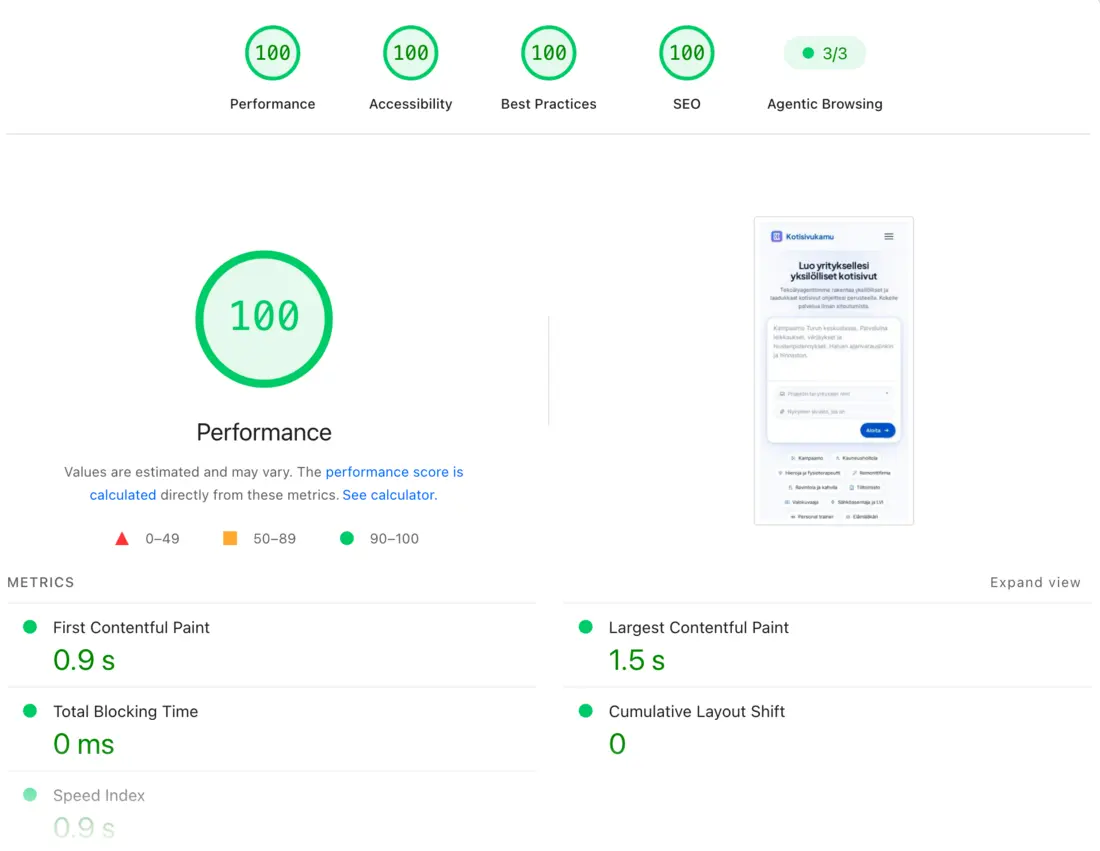Click the '0' Cumulative Layout Shift value
Viewport: 1100px width, 851px height.
tap(617, 744)
